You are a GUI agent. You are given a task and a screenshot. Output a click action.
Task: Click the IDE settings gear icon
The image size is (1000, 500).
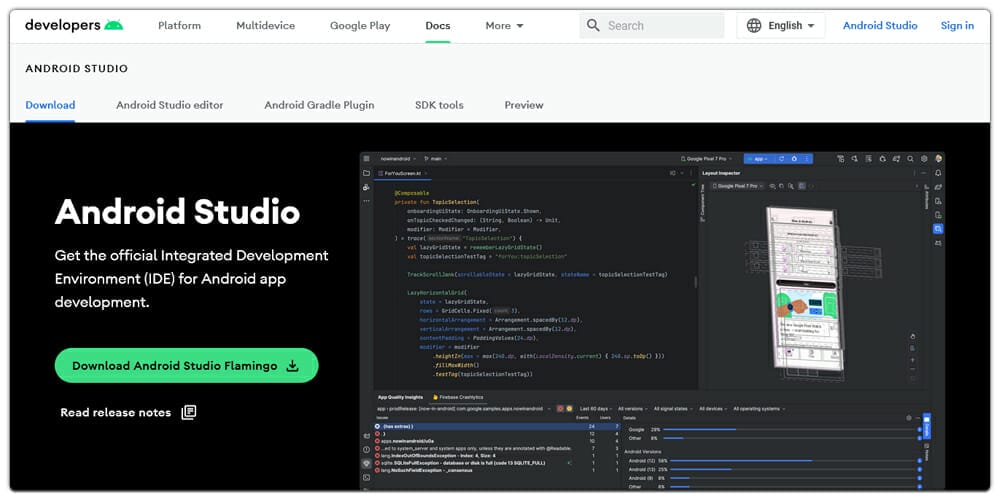coord(924,158)
